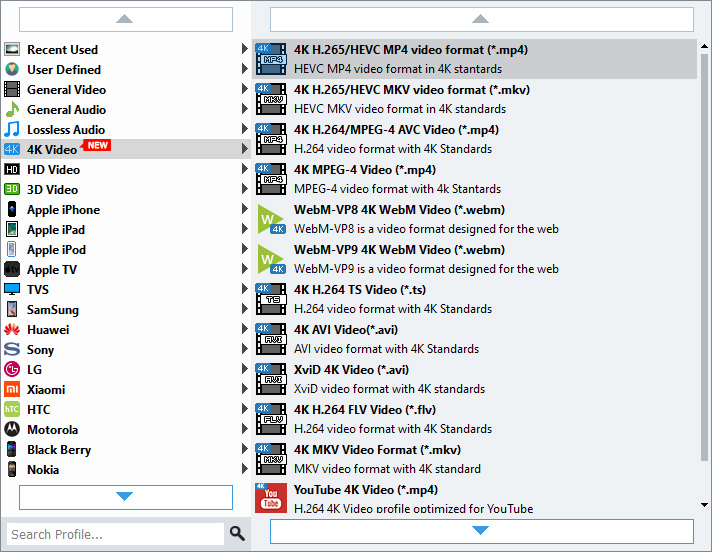This screenshot has width=712, height=552.
Task: Click the Huawei logo icon
Action: click(12, 329)
